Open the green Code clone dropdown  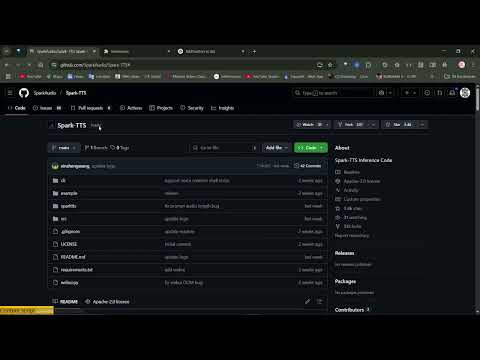(x=311, y=148)
